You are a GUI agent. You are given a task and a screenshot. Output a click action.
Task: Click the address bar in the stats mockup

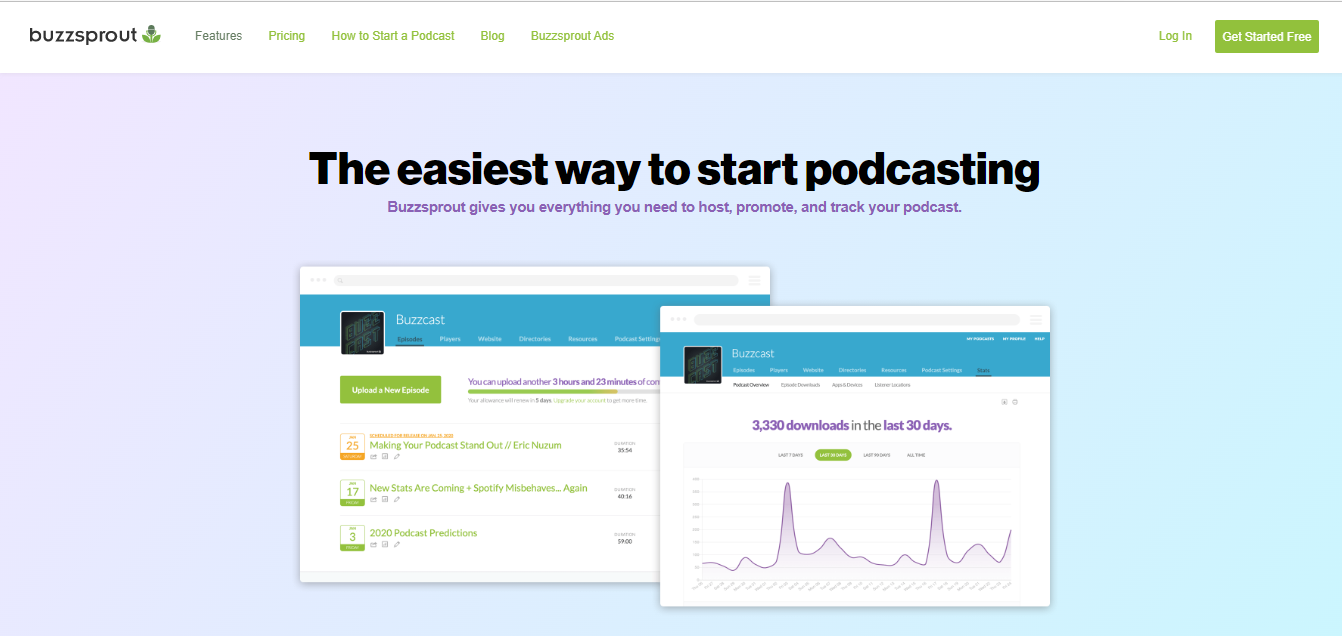point(857,319)
